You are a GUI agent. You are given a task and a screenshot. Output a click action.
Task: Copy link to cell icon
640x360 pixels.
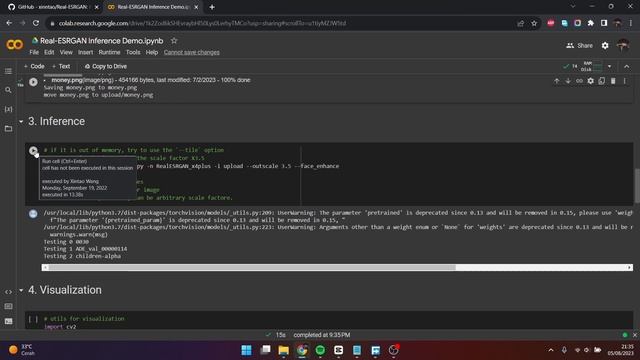click(579, 81)
